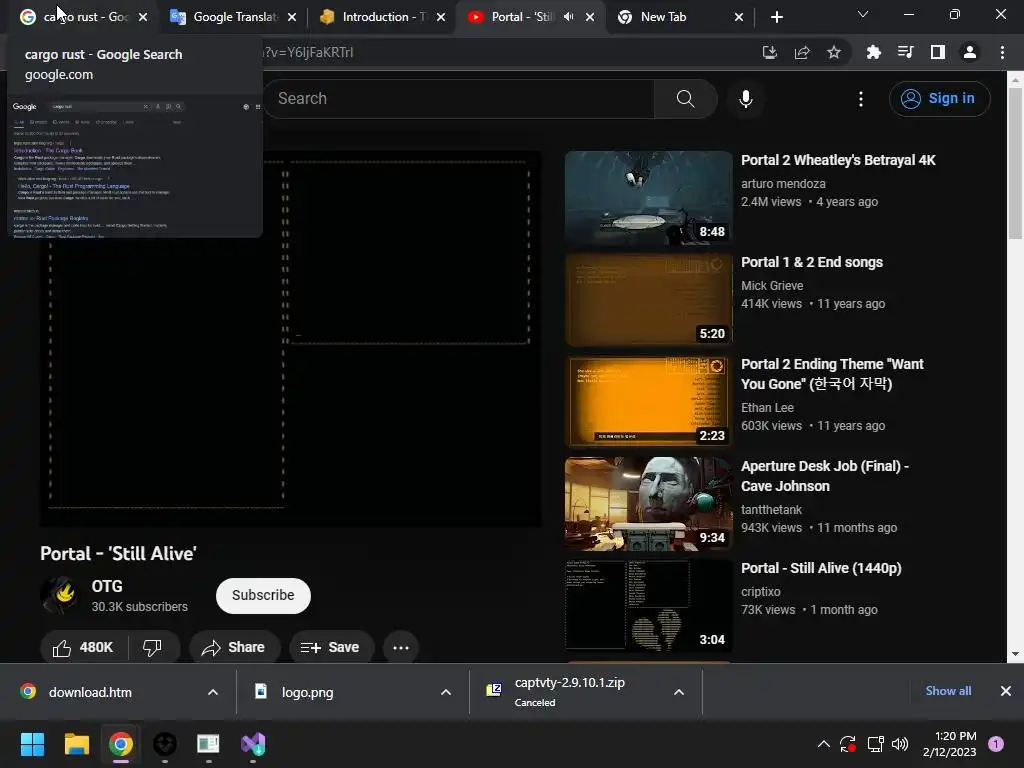The image size is (1024, 768).
Task: Open more actions ellipsis under video
Action: click(x=401, y=648)
